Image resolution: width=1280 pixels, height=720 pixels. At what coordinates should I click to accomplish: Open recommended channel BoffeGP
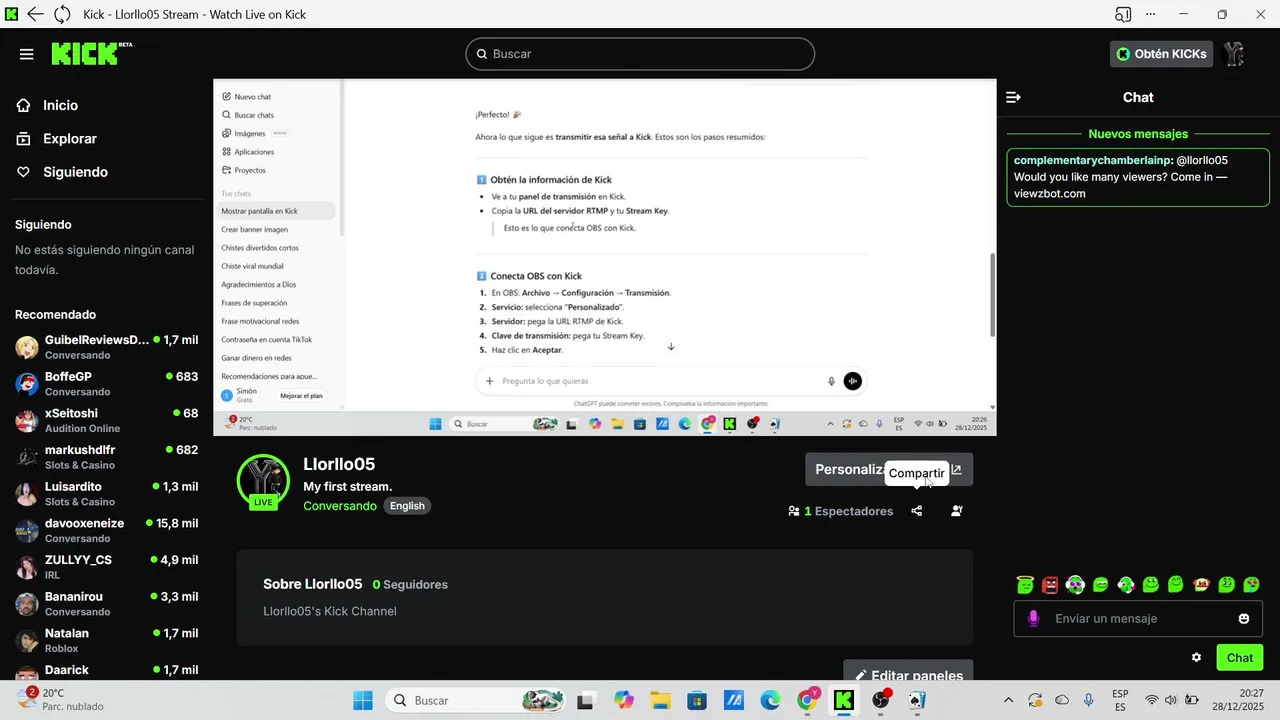pyautogui.click(x=106, y=384)
